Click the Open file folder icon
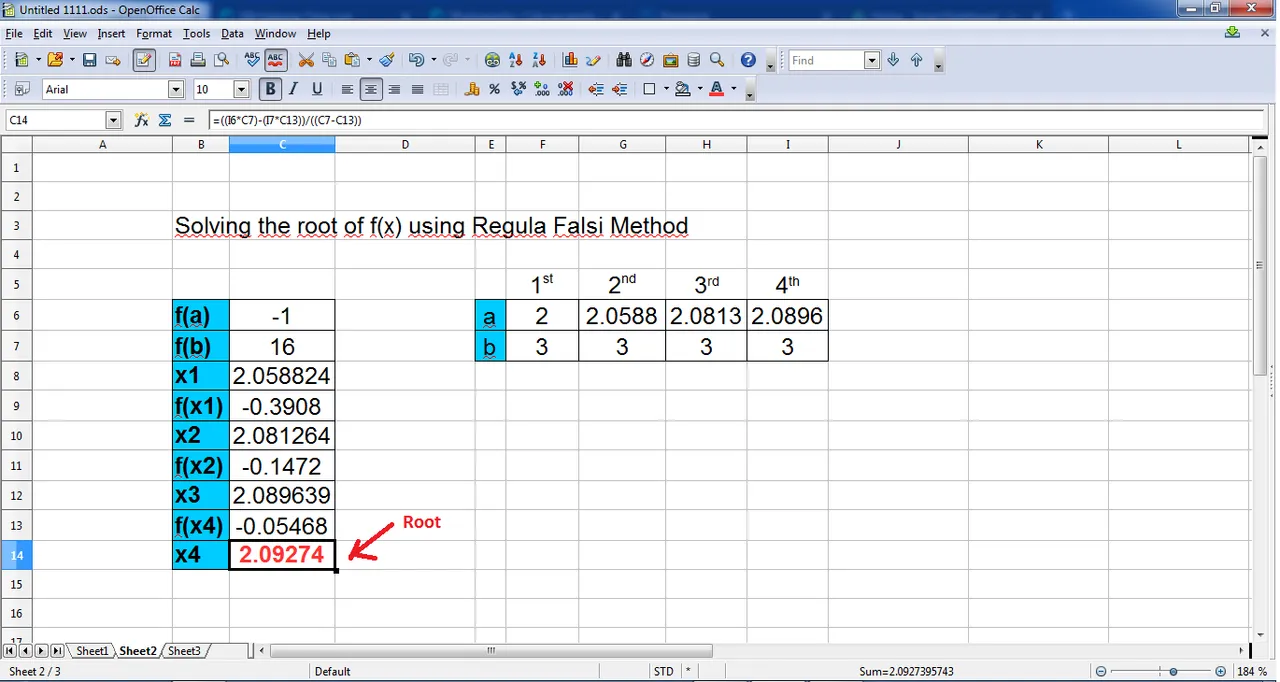 (x=55, y=61)
